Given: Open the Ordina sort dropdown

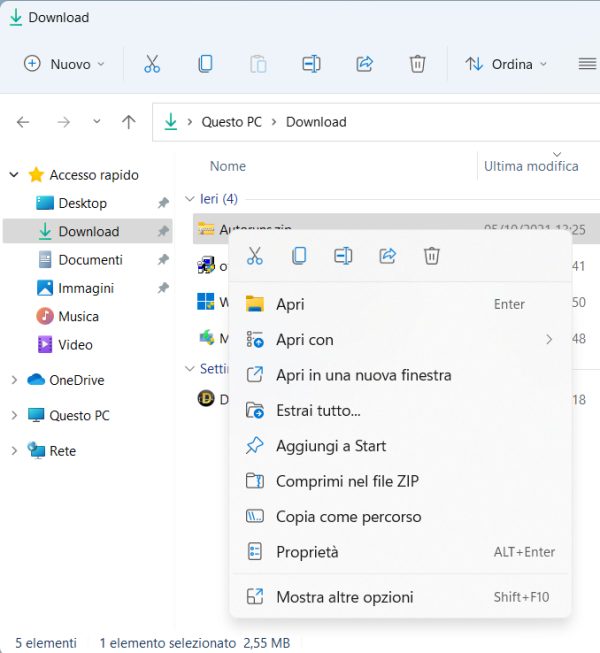Looking at the screenshot, I should [507, 64].
